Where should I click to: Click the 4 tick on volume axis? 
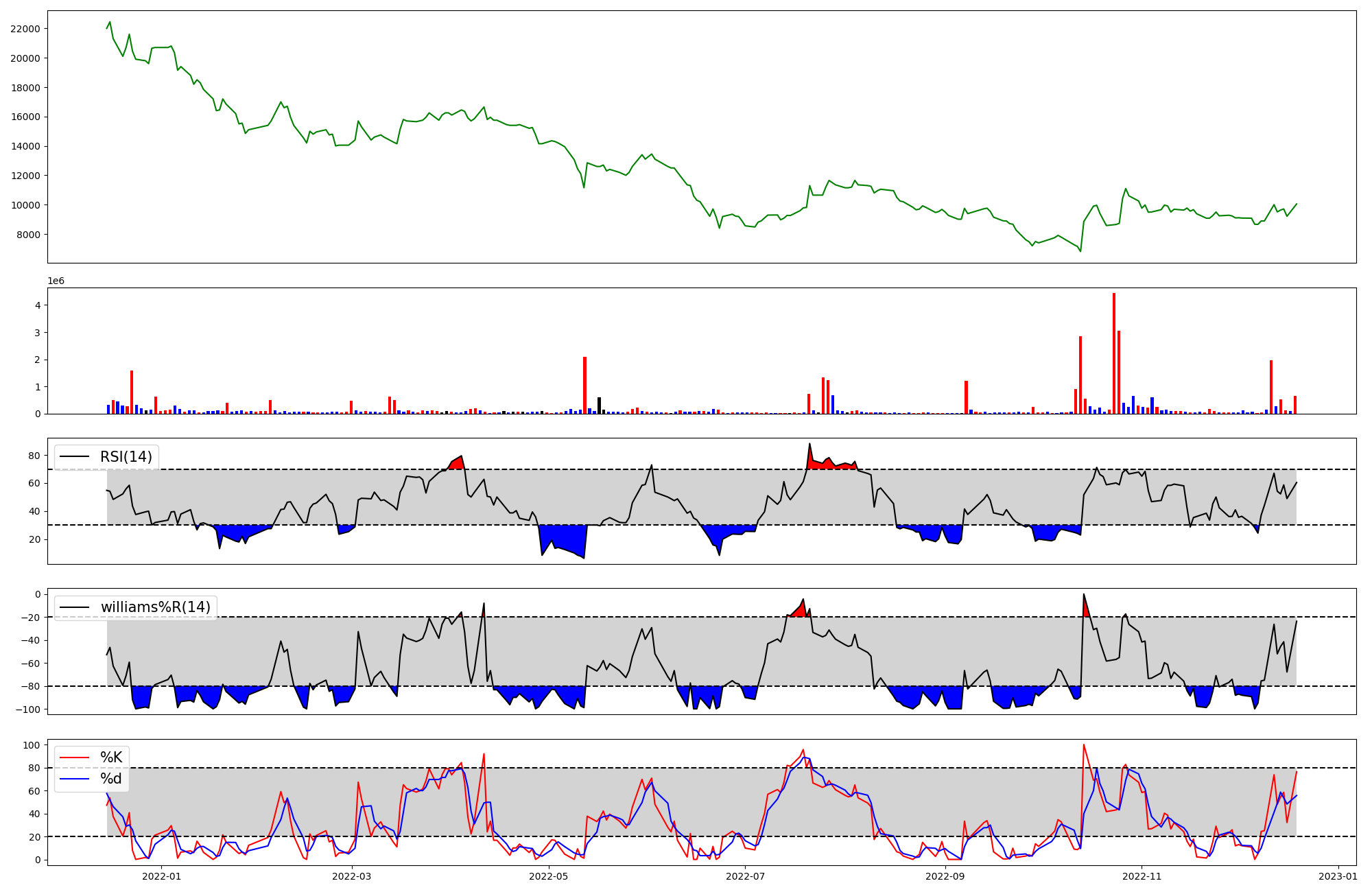click(x=38, y=305)
